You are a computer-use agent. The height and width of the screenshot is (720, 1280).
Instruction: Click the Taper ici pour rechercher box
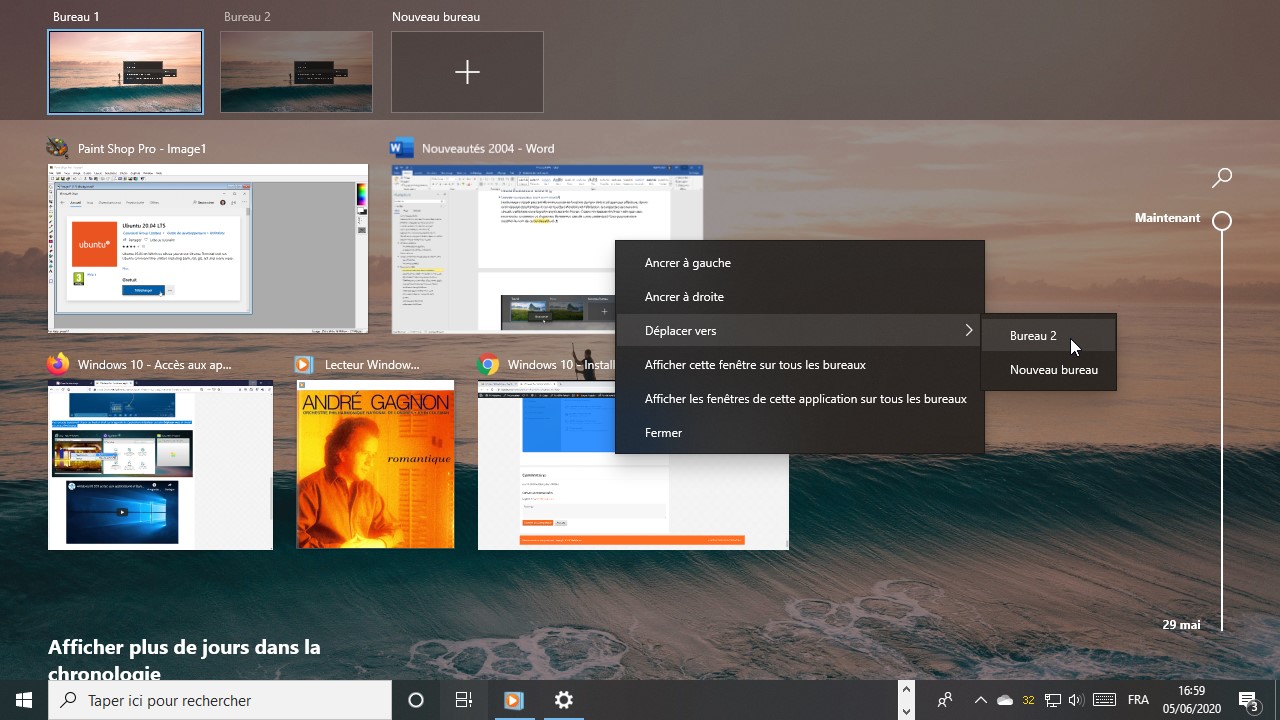click(x=220, y=700)
